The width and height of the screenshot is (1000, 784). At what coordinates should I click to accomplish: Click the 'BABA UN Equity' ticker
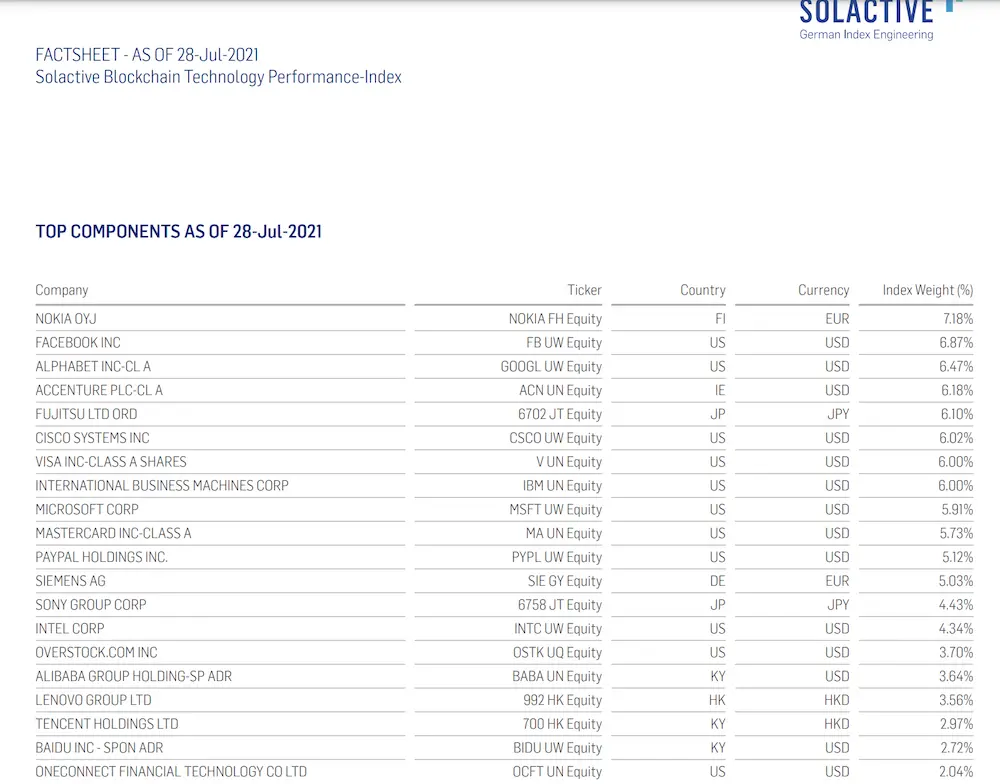(557, 676)
